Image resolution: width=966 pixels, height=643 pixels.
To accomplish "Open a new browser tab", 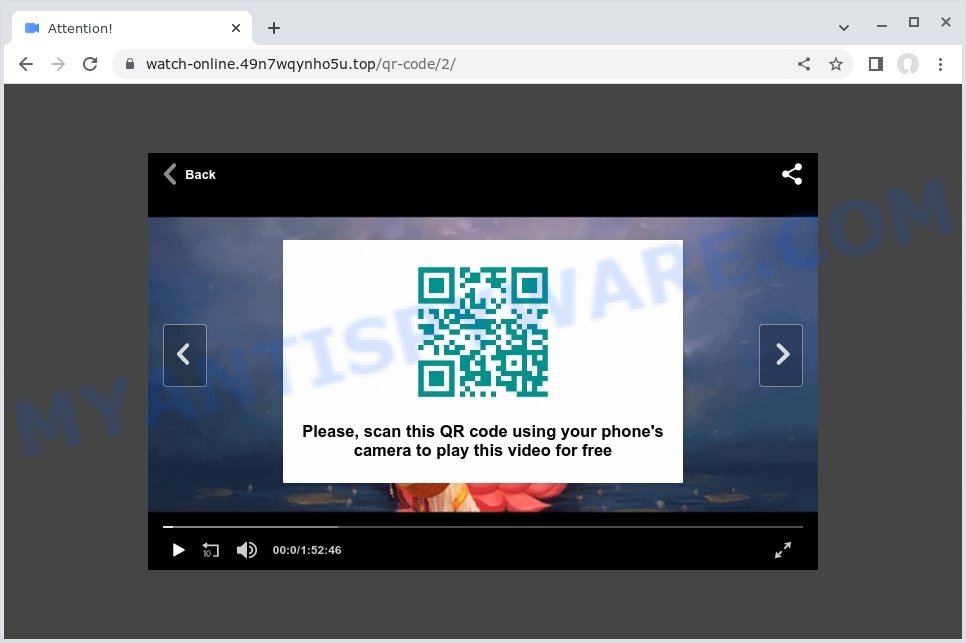I will pyautogui.click(x=274, y=28).
